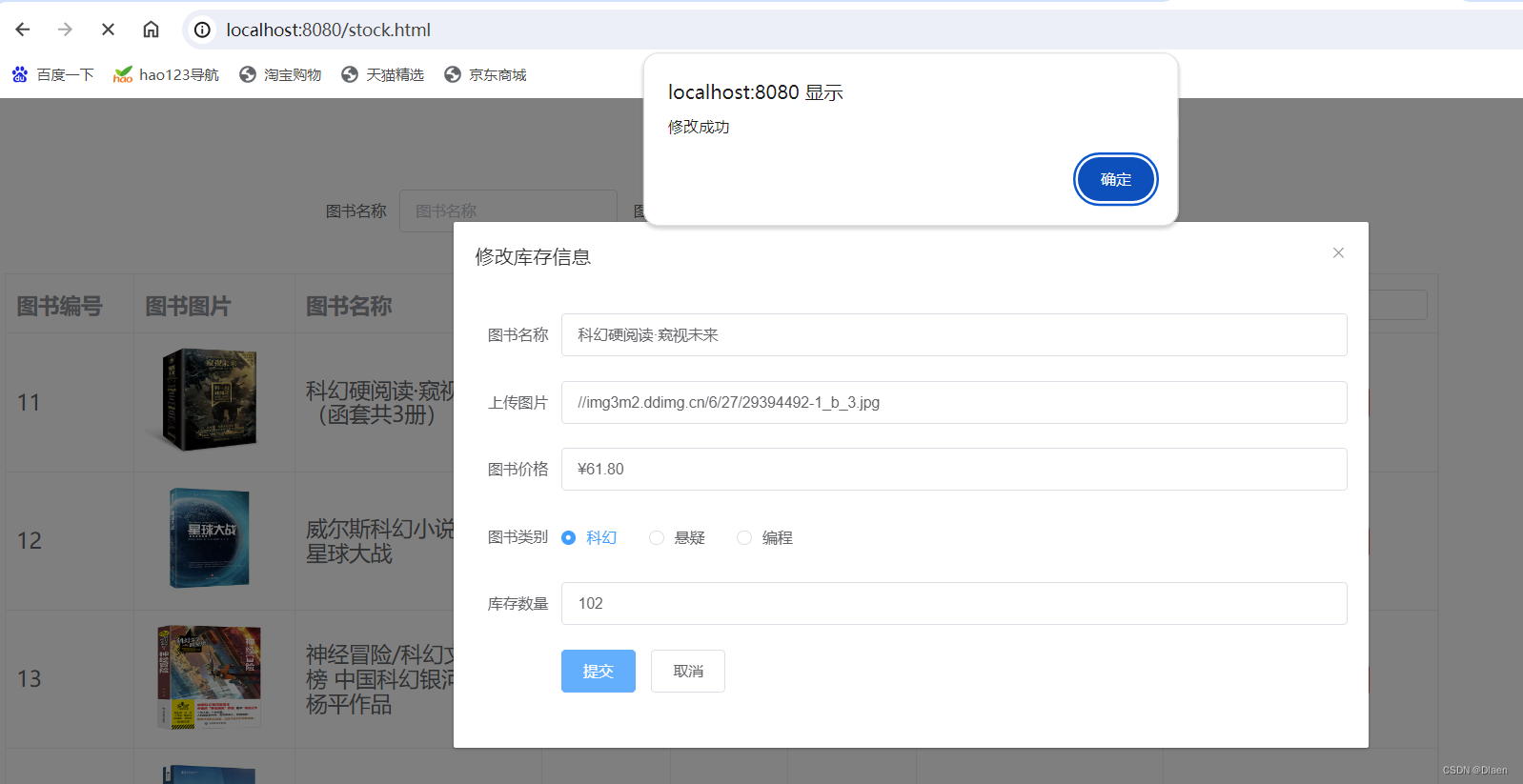This screenshot has width=1523, height=784.
Task: Cancel editing with 取消 button
Action: 688,671
